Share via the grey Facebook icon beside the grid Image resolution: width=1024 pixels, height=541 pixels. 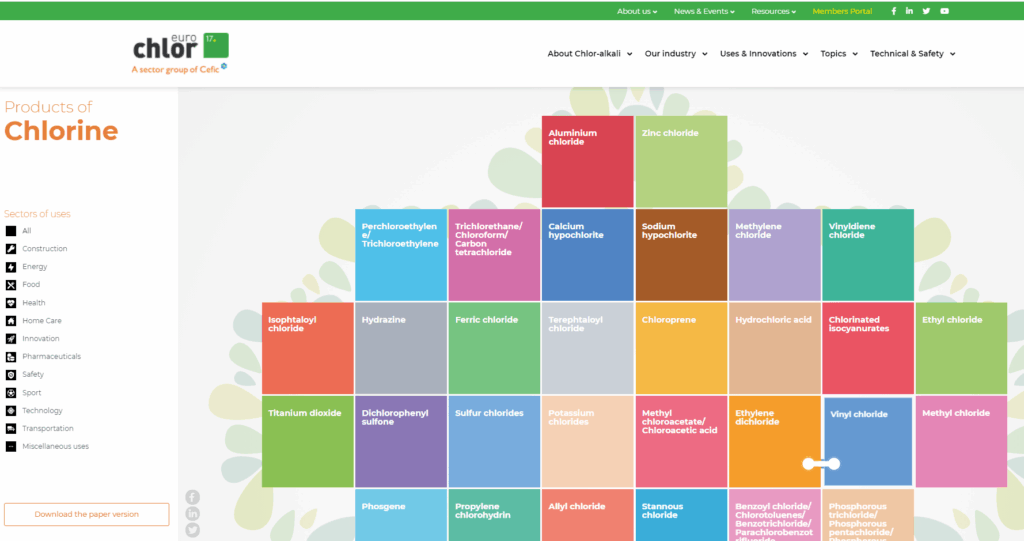(x=192, y=497)
